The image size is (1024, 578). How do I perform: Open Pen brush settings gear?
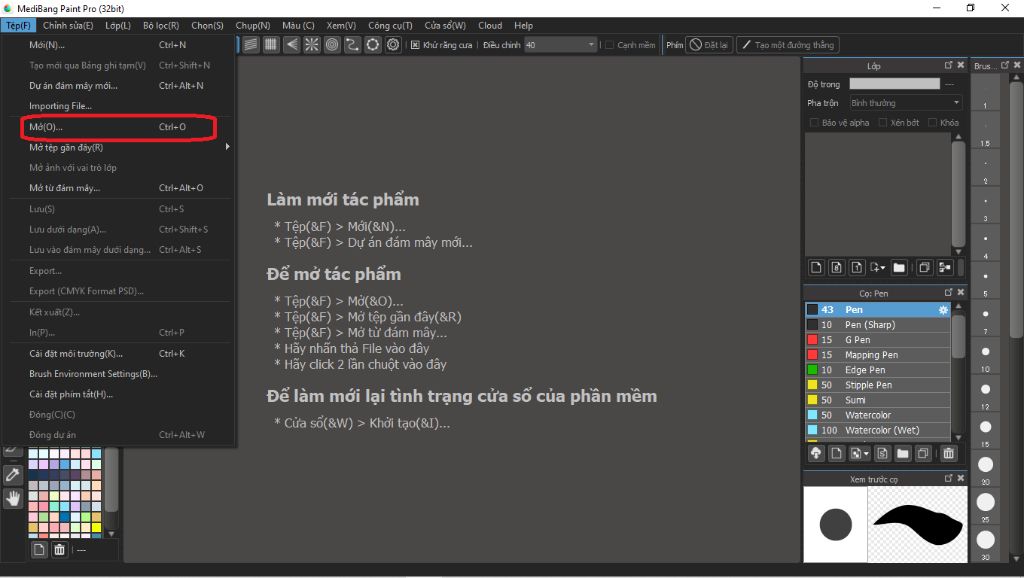click(943, 310)
